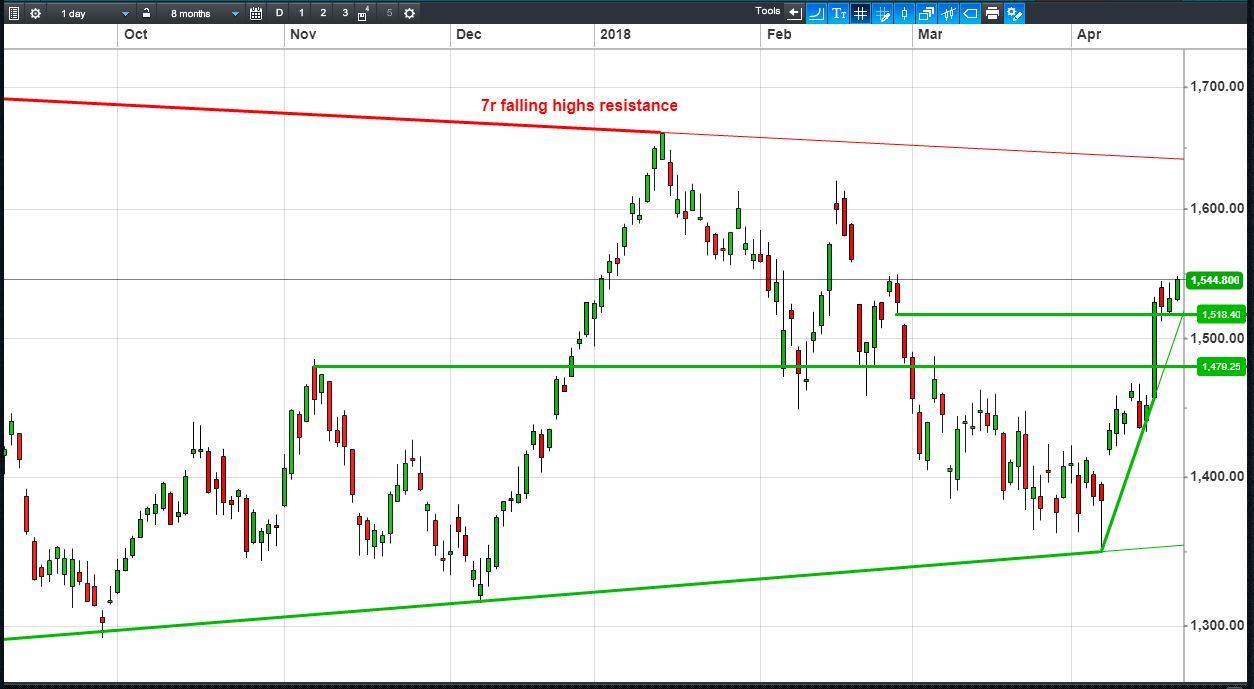Click the Nov label on time axis
This screenshot has width=1254, height=689.
(x=303, y=35)
